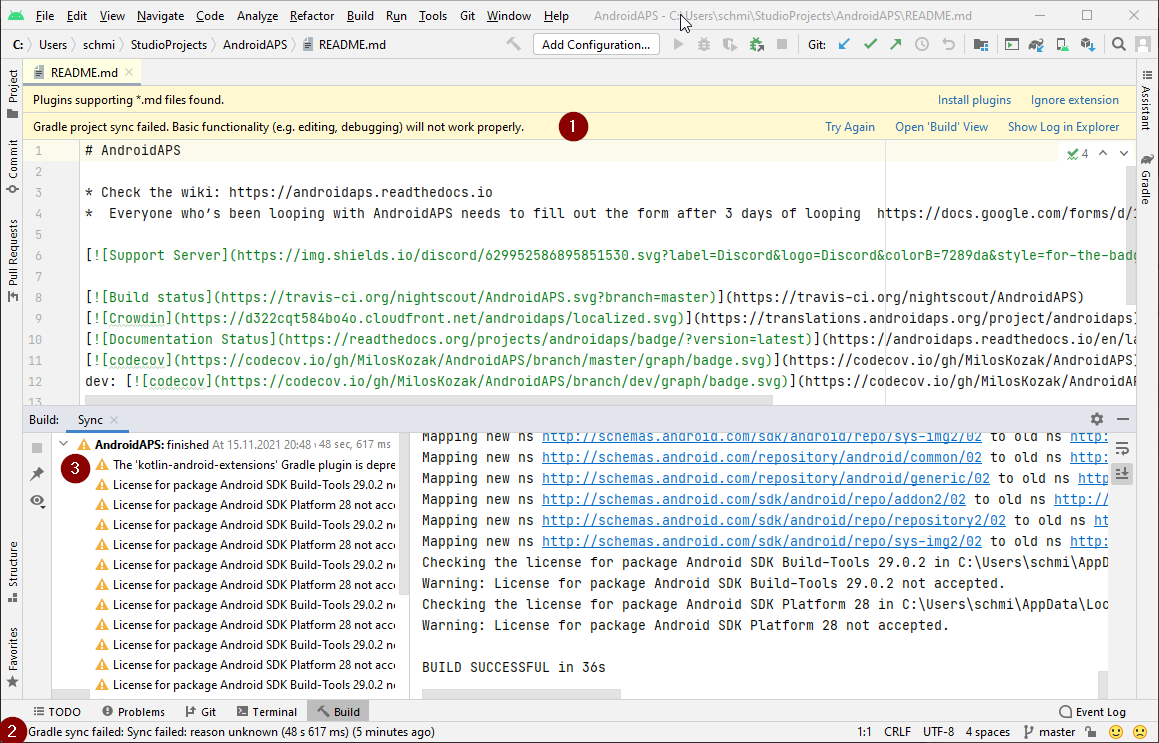Go to previous highlighted problem arrow
Image resolution: width=1159 pixels, height=743 pixels.
pos(1103,153)
